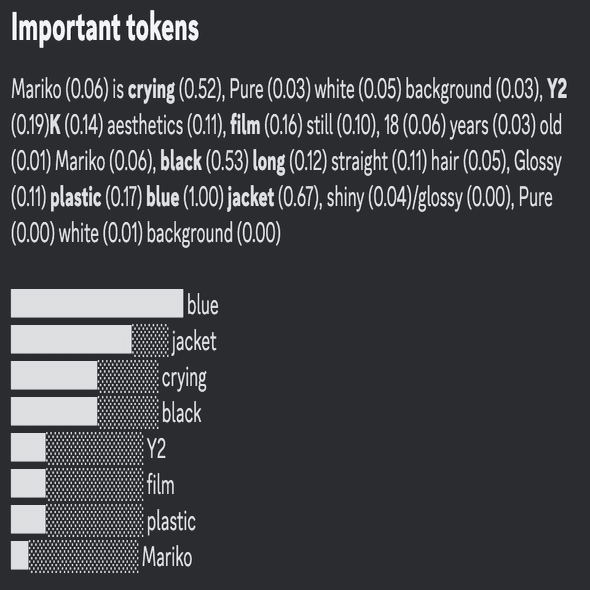Click bold word plastic in prompt text
The width and height of the screenshot is (590, 590).
tap(76, 198)
